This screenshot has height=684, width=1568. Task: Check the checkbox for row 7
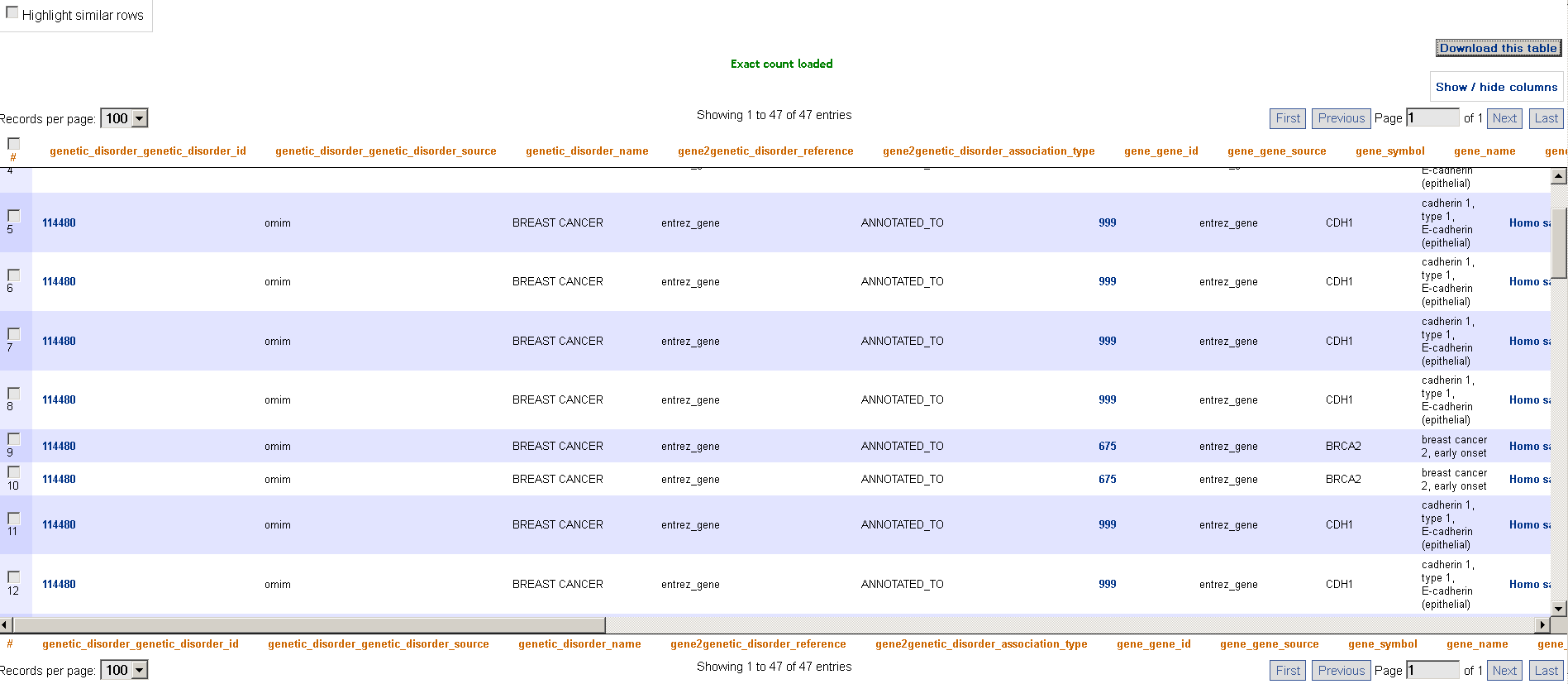click(x=14, y=334)
